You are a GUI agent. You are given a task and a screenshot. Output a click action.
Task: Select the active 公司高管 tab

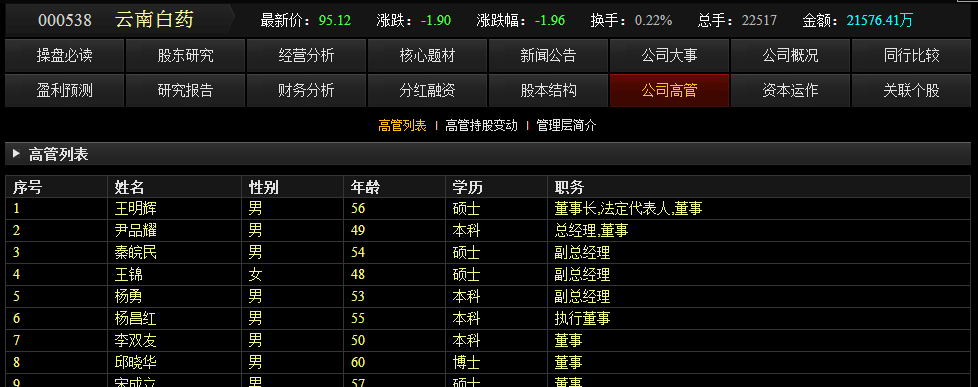tap(669, 91)
